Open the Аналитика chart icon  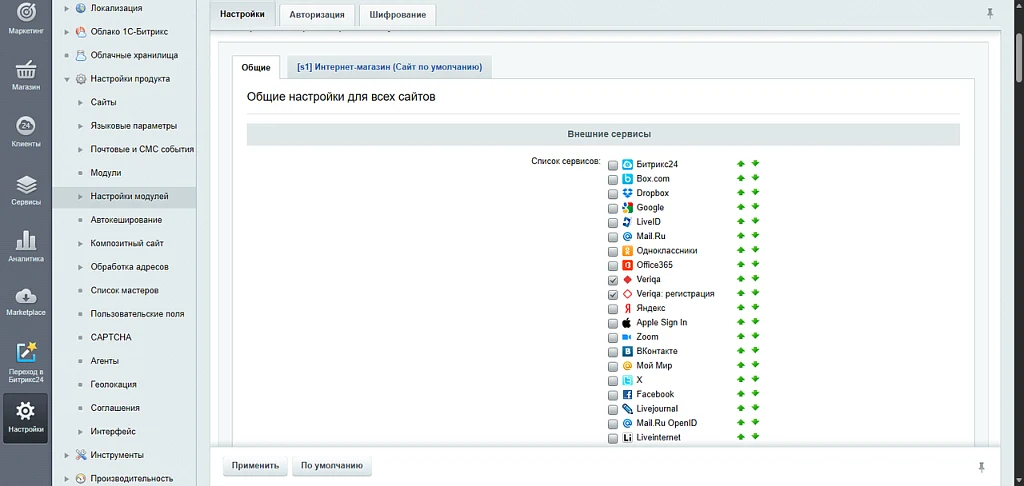[26, 240]
